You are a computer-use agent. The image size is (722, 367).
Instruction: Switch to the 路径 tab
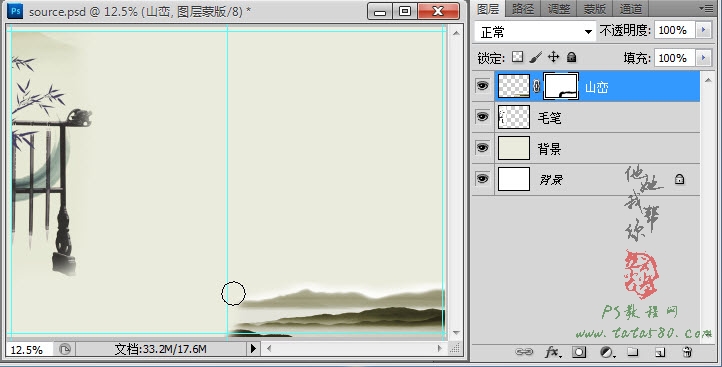tap(523, 8)
